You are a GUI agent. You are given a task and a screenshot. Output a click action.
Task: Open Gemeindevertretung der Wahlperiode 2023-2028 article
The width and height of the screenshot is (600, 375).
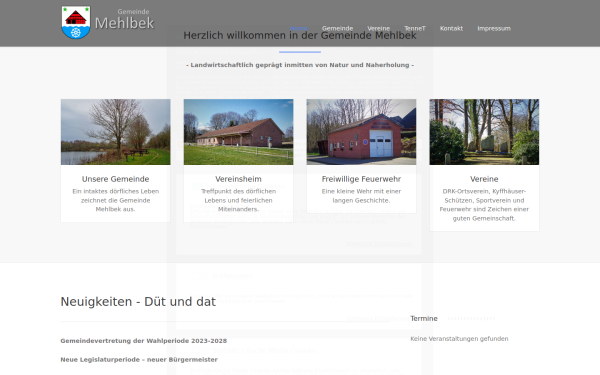pyautogui.click(x=143, y=341)
